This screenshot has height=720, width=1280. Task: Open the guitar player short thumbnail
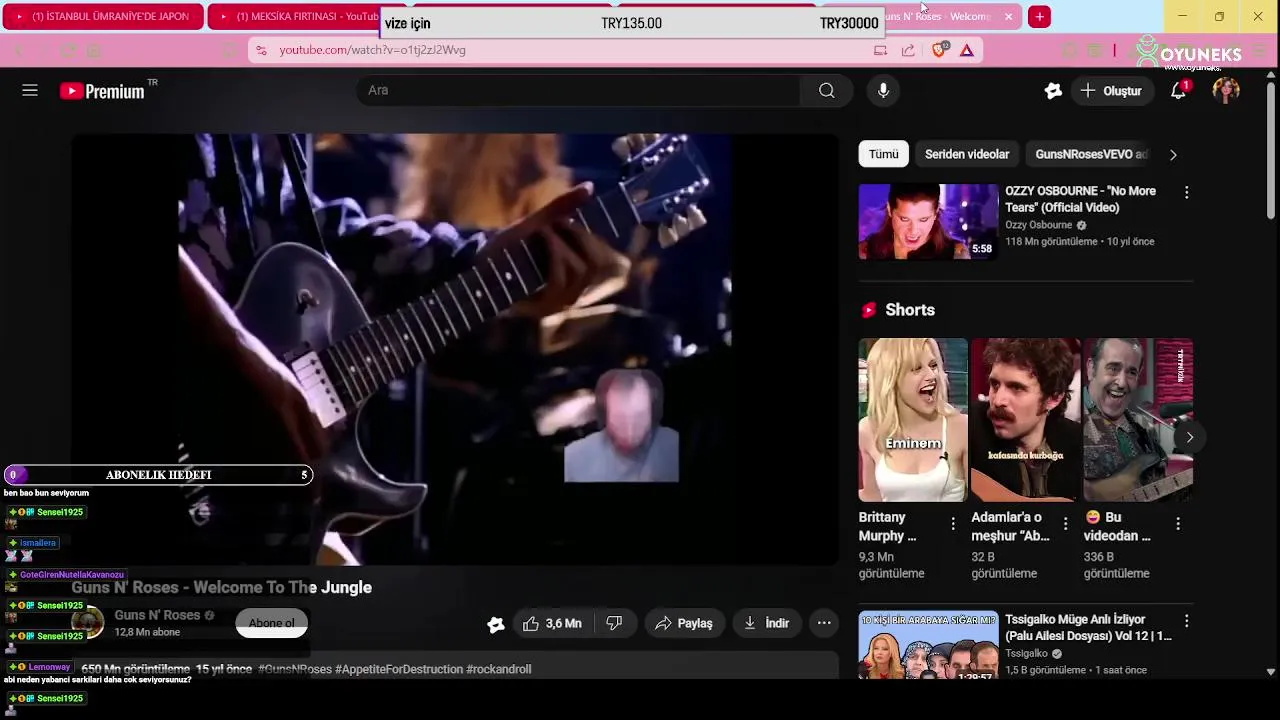tap(1138, 420)
